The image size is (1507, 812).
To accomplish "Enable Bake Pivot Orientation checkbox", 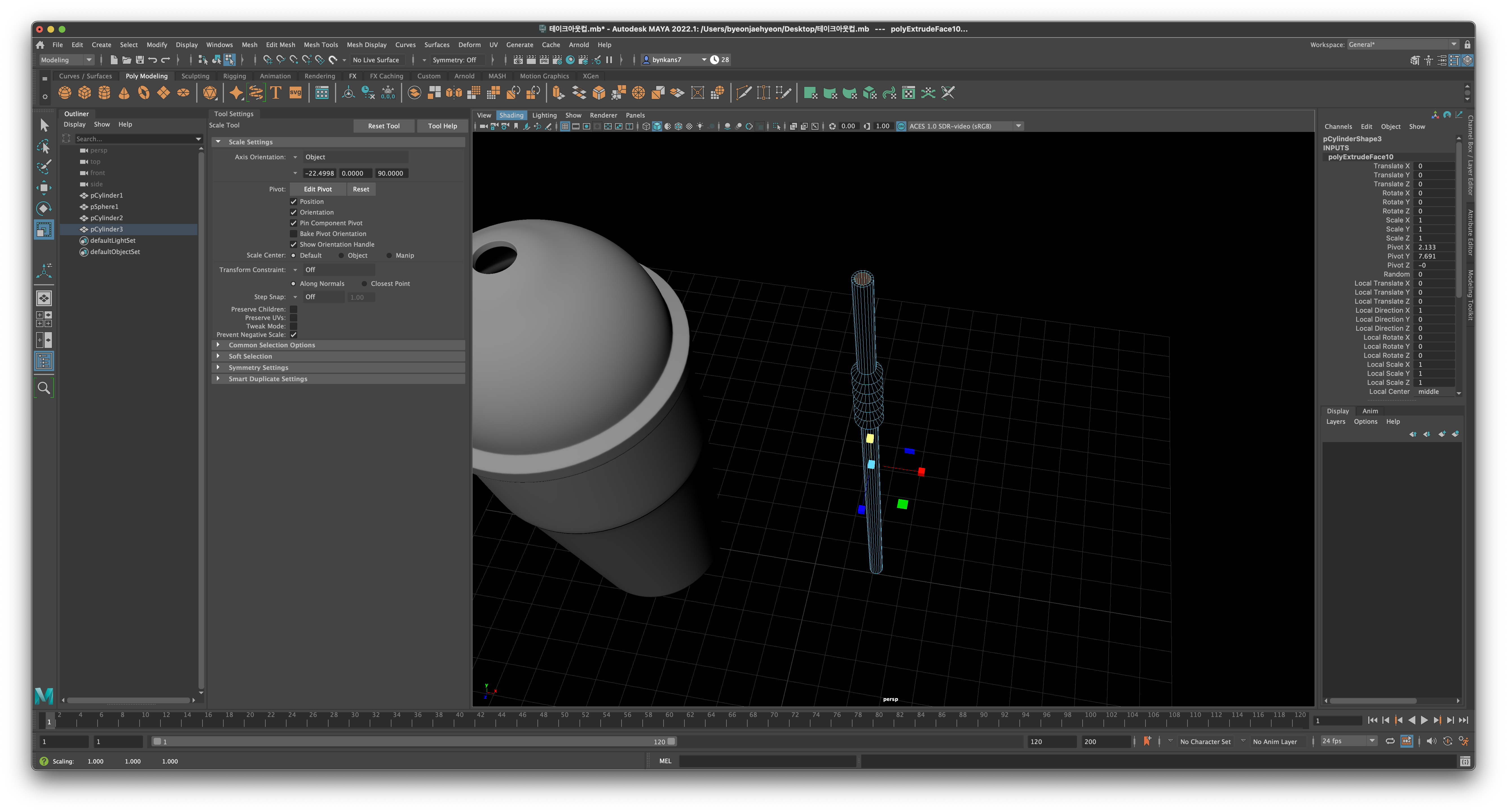I will pos(294,233).
